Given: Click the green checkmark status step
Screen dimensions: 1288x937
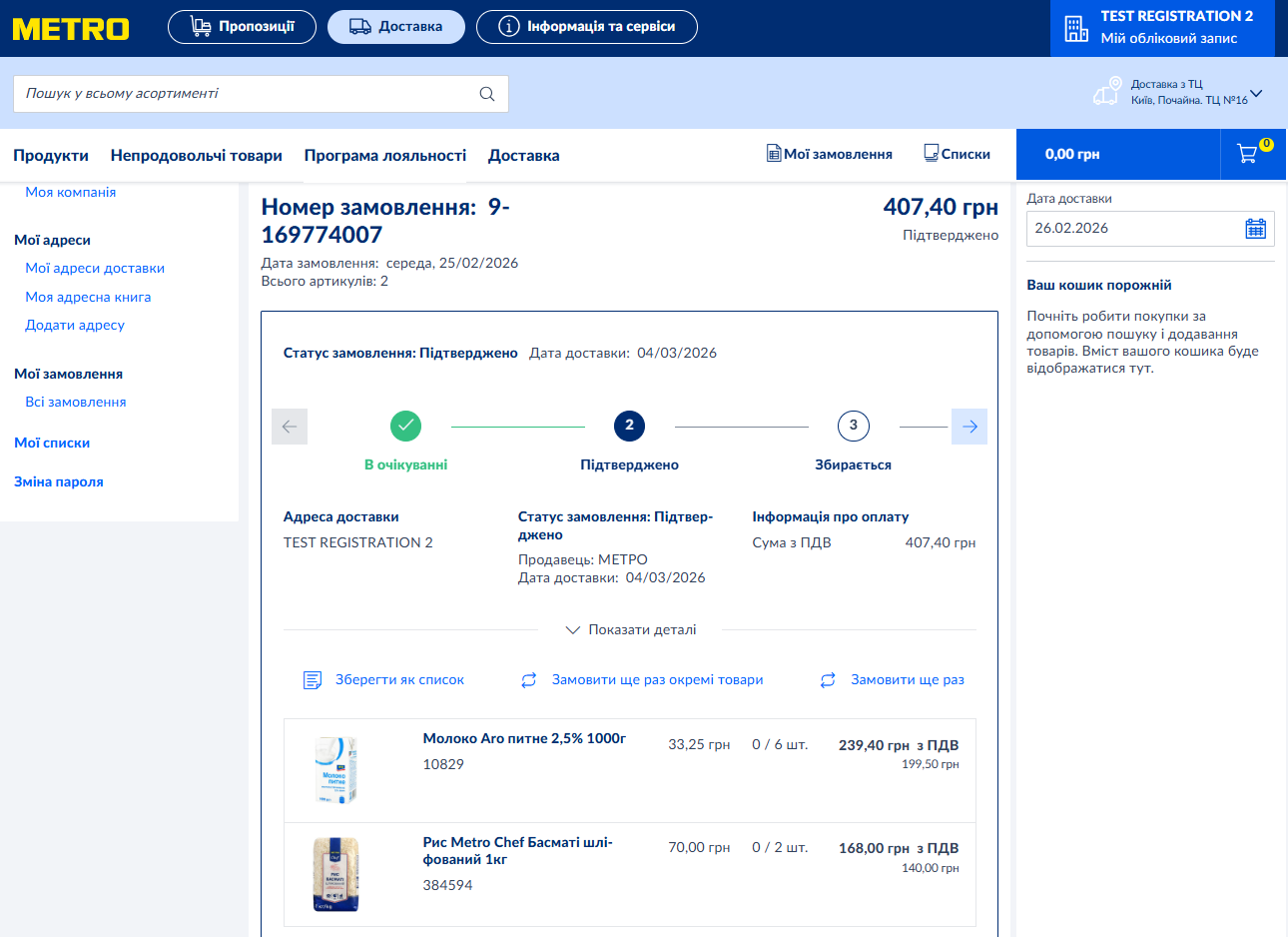Looking at the screenshot, I should 405,426.
